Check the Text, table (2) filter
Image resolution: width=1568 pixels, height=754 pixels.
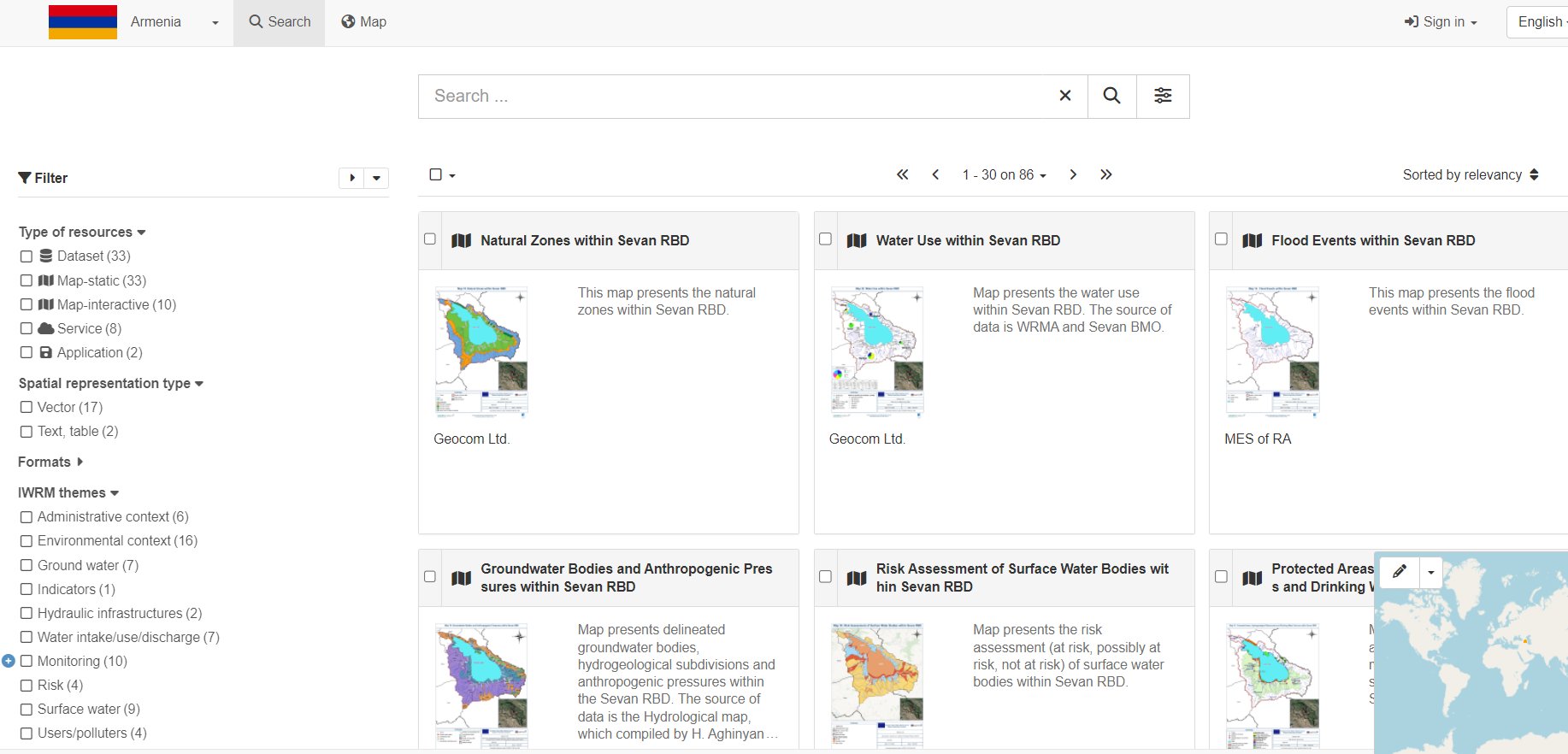(27, 432)
